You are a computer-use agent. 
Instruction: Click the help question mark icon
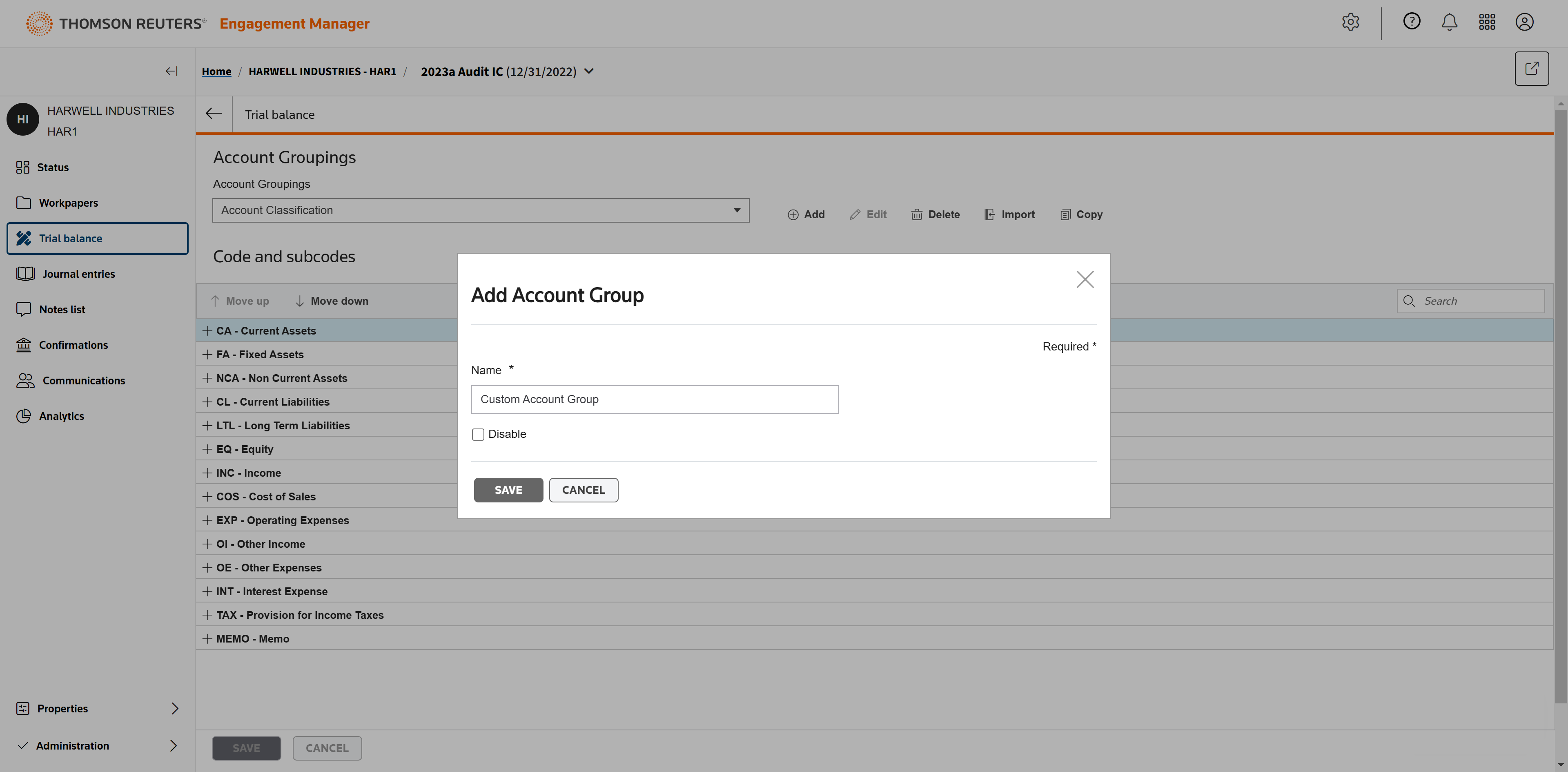[1412, 22]
